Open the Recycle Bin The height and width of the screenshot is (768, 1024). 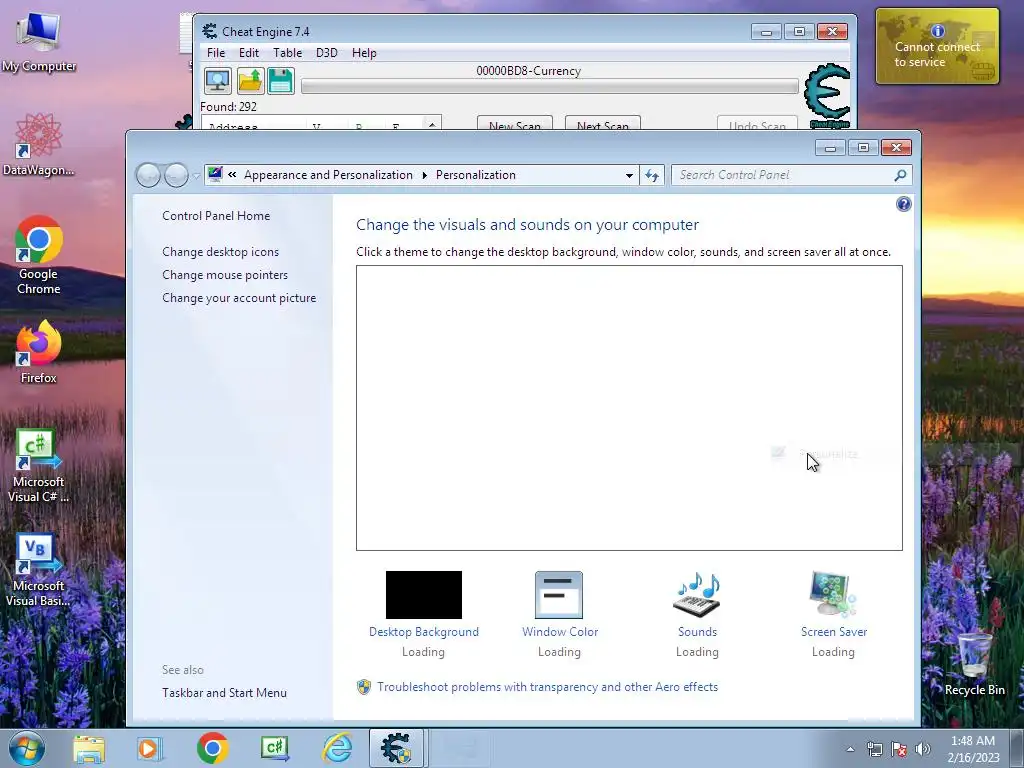coord(974,664)
